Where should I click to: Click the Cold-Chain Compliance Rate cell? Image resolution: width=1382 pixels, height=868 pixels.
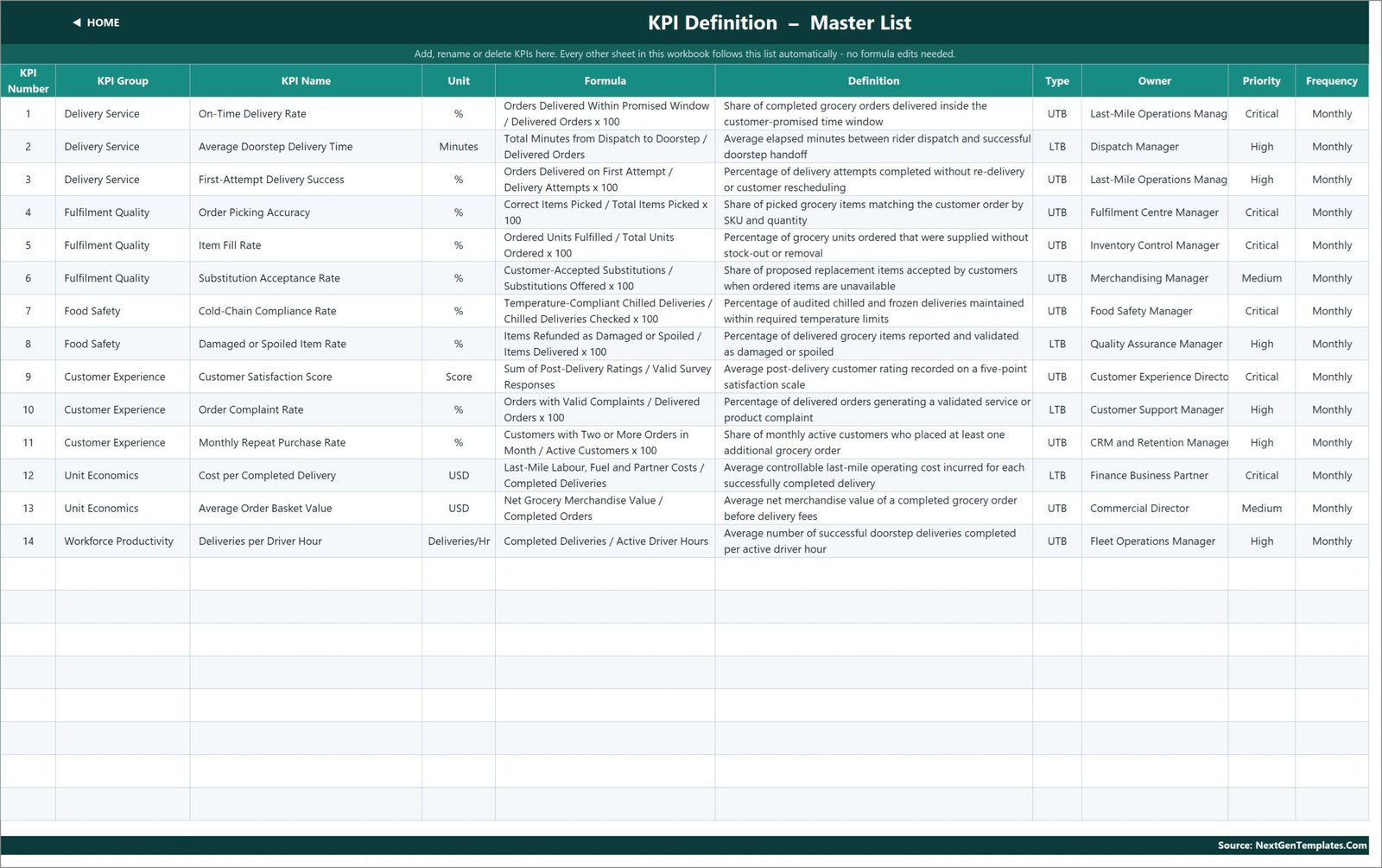(306, 311)
